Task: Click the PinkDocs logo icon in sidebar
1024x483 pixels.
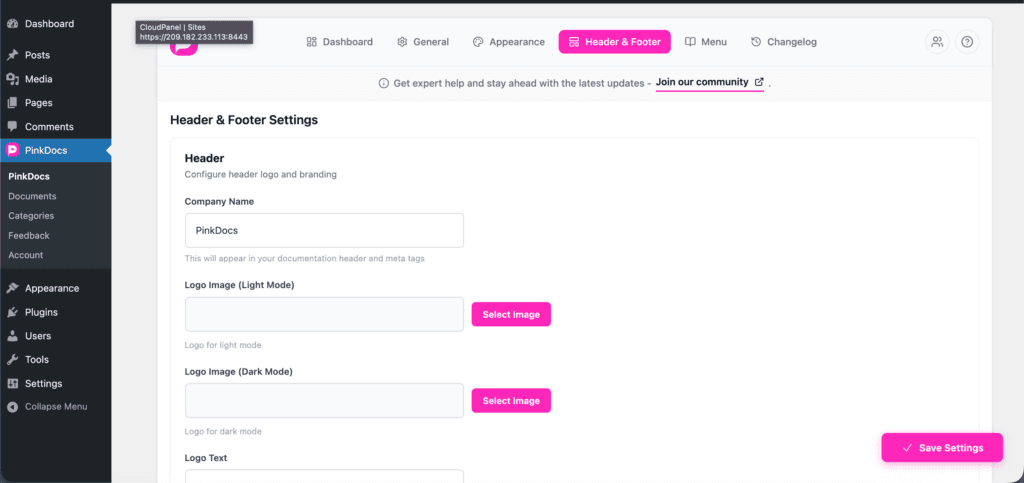Action: coord(12,150)
